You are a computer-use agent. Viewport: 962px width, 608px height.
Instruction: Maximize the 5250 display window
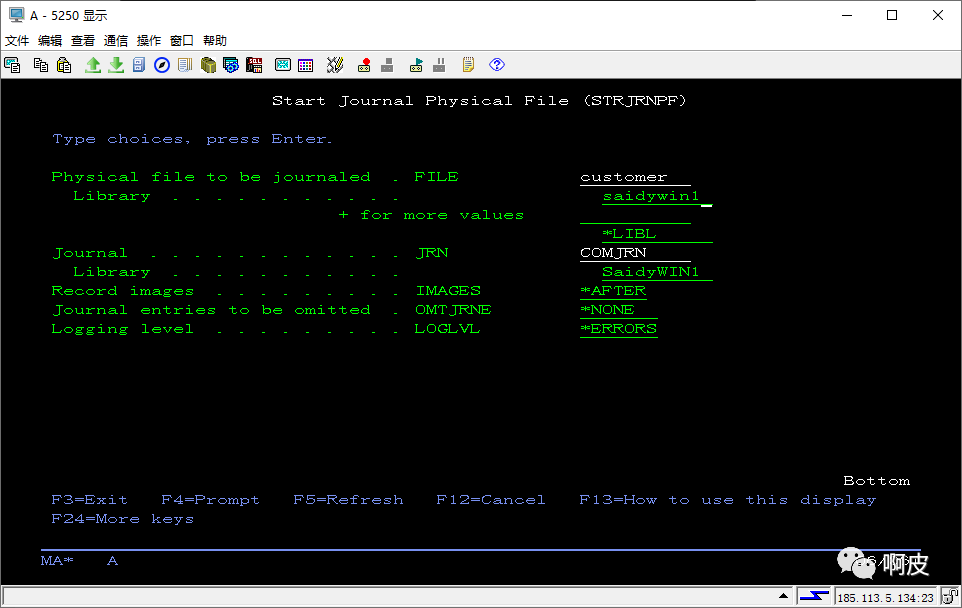pos(892,15)
